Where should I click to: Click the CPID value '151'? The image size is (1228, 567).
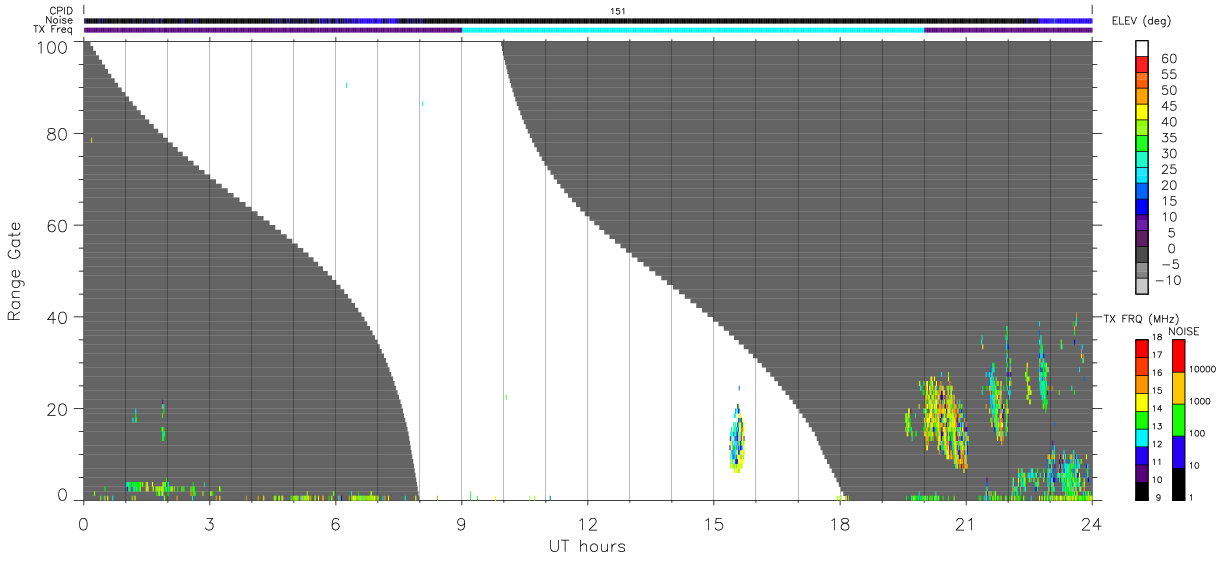point(618,11)
